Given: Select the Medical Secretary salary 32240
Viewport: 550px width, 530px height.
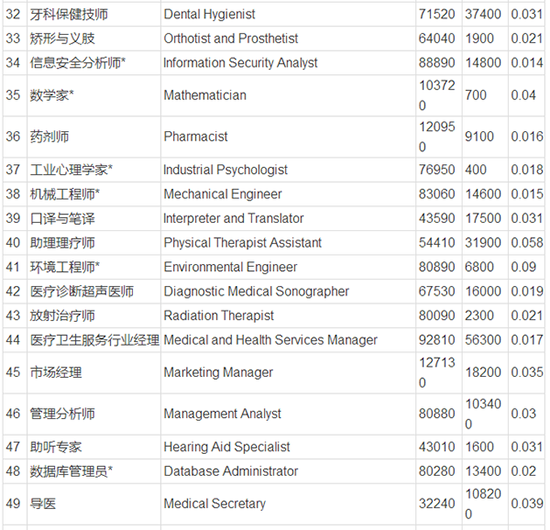Looking at the screenshot, I should tap(437, 504).
